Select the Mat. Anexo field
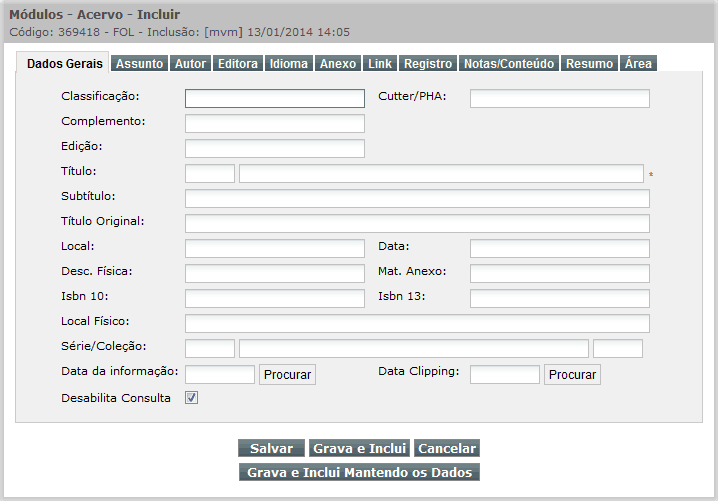The width and height of the screenshot is (718, 501). [x=560, y=273]
